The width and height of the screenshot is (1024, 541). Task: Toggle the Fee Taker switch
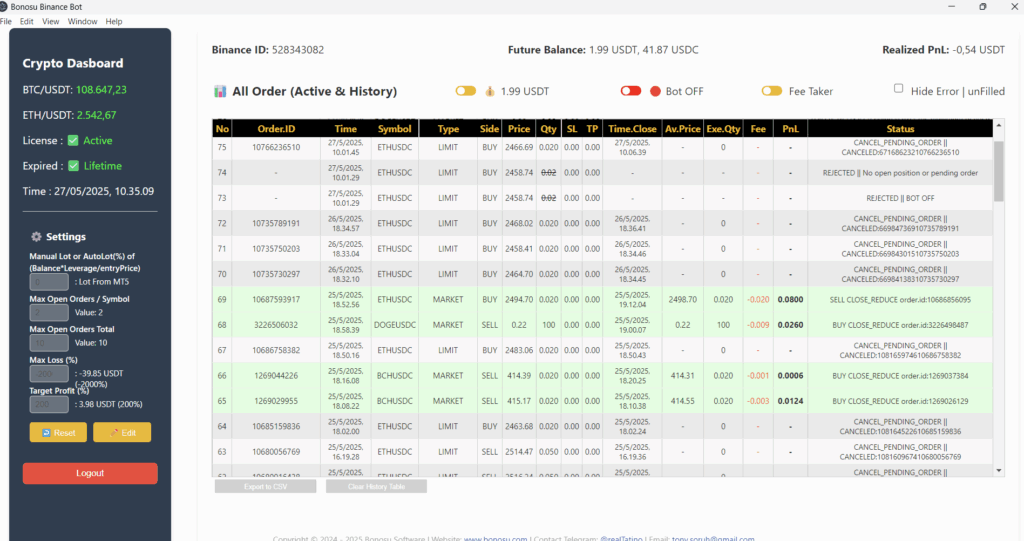coord(772,91)
